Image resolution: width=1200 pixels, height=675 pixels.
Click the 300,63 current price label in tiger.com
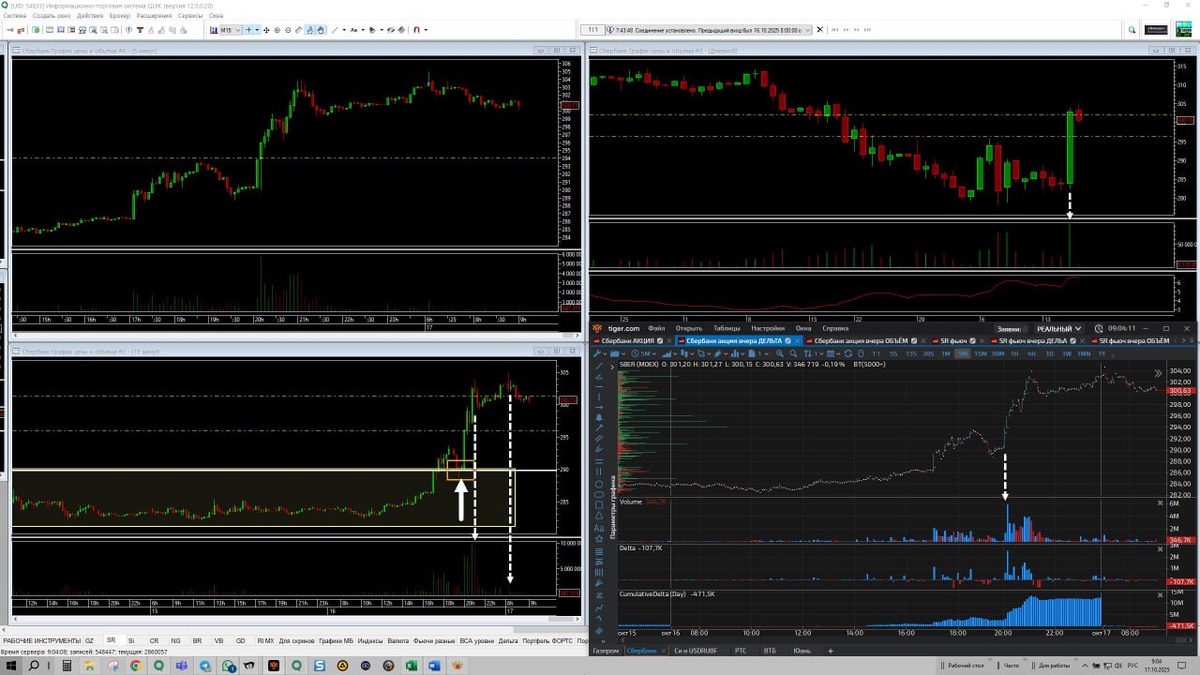tap(1180, 391)
